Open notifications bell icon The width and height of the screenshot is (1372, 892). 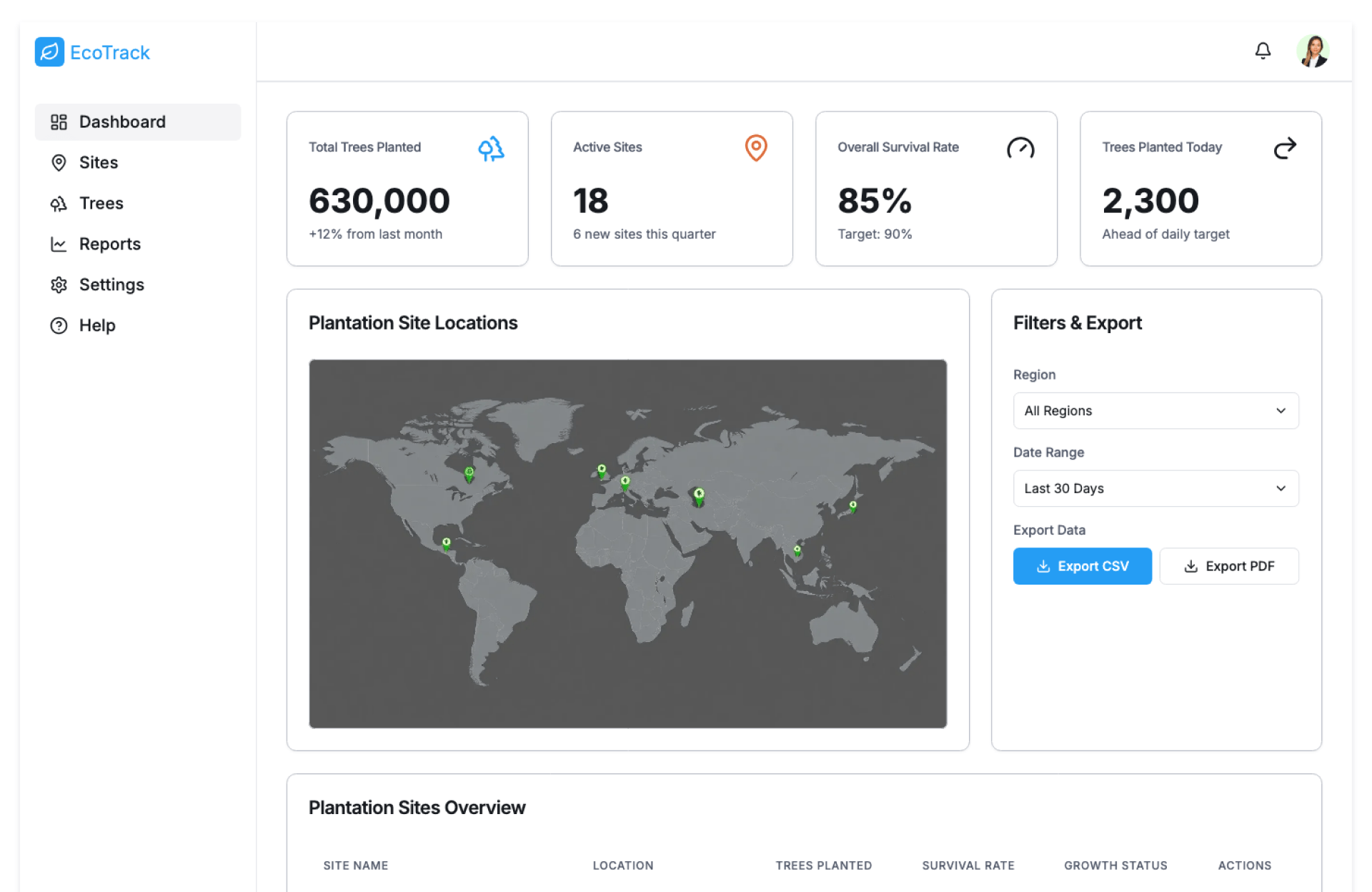tap(1263, 51)
